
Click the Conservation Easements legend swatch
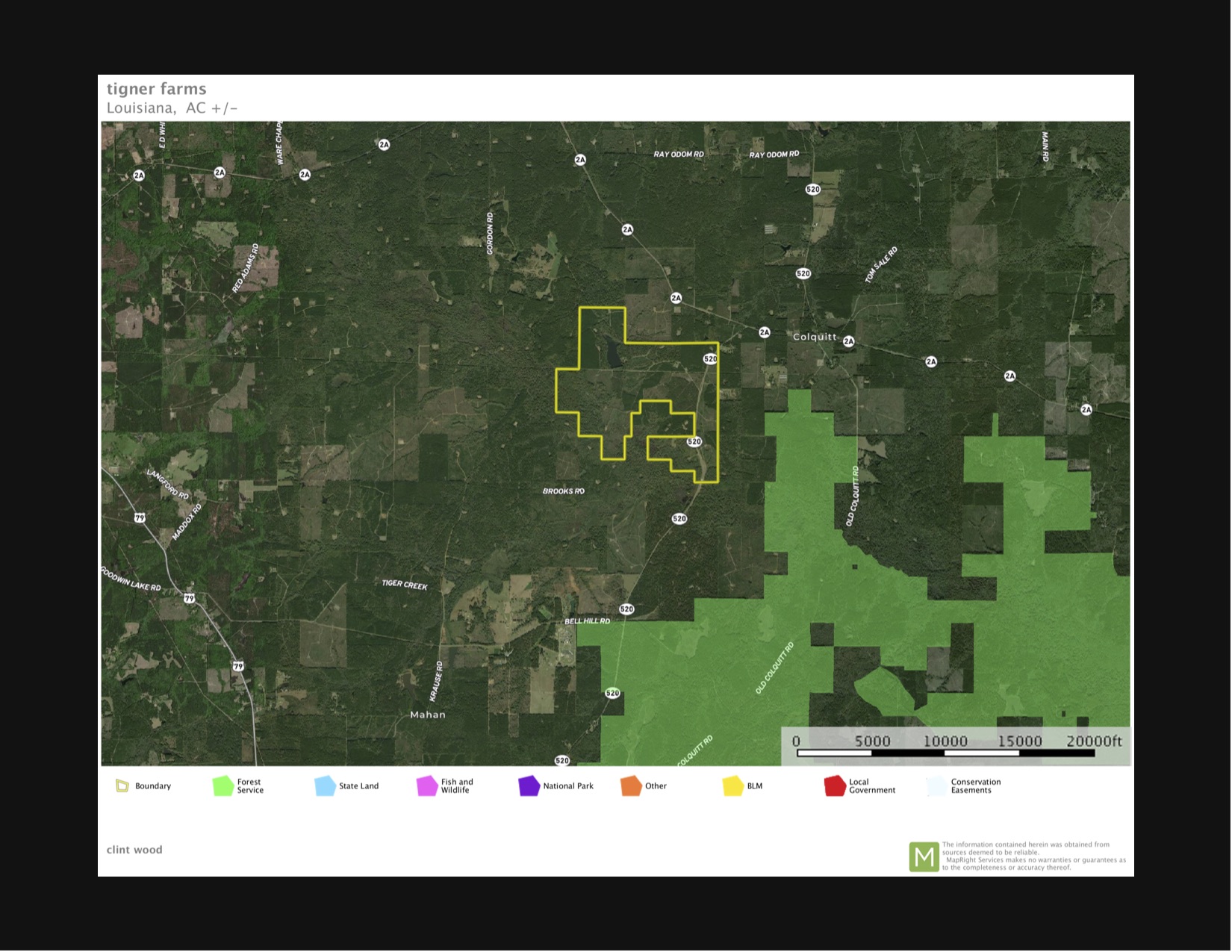coord(936,786)
